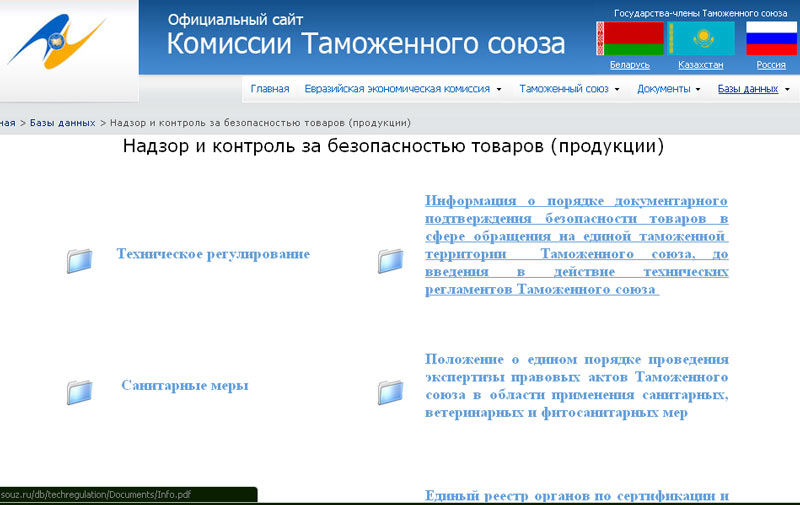Expand Евразийская экономическая комиссия dropdown menu

[403, 89]
